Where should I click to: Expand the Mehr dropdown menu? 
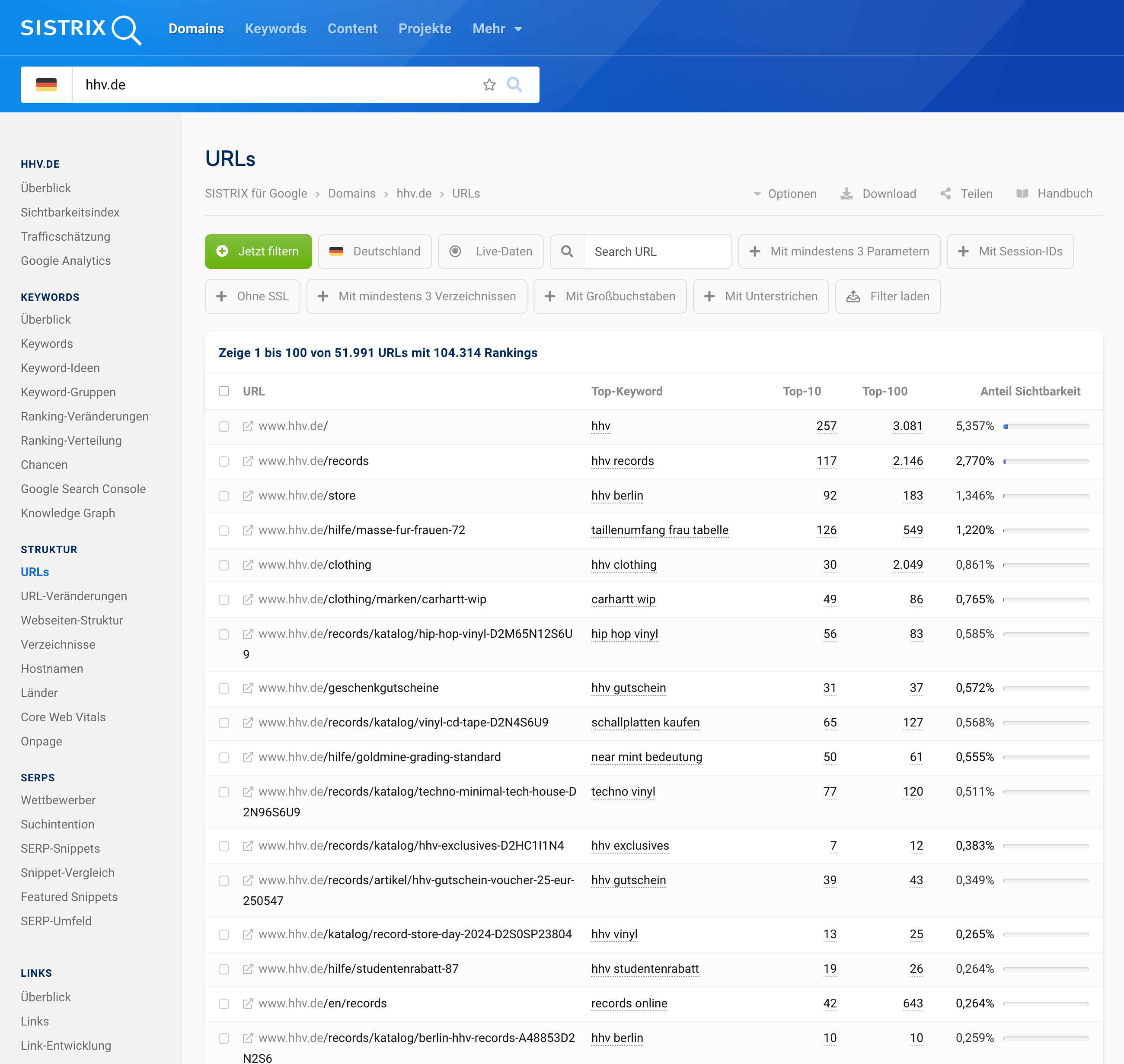497,29
